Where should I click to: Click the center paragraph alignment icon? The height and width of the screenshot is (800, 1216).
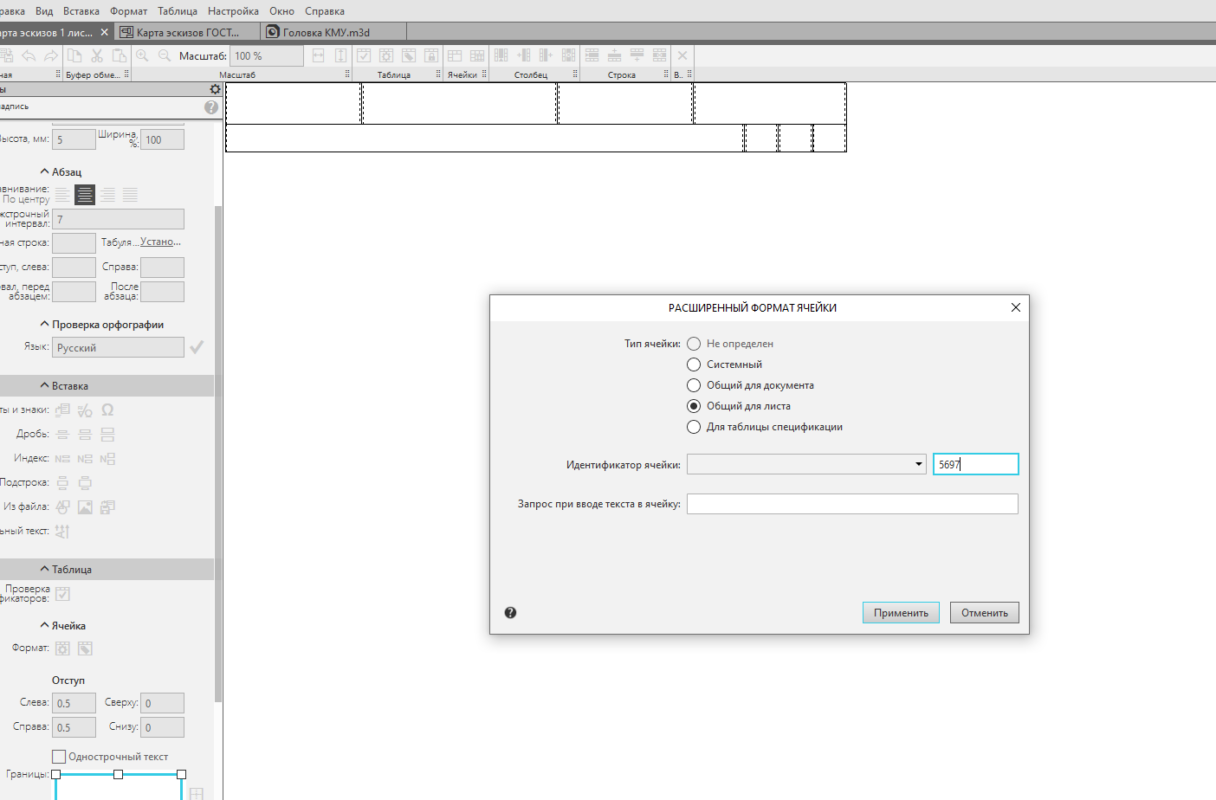[x=85, y=195]
